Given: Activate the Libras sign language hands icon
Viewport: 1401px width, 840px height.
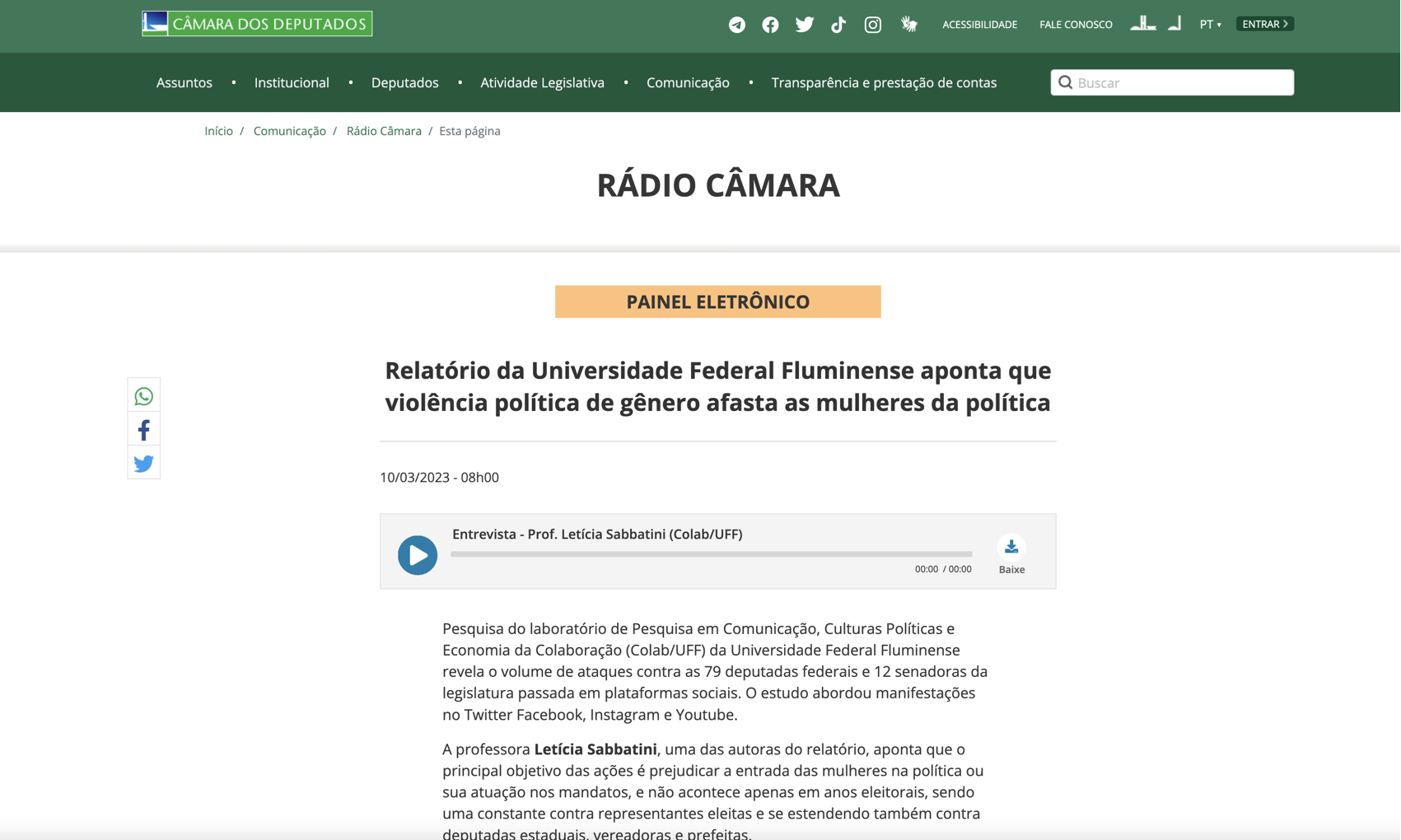Looking at the screenshot, I should pyautogui.click(x=909, y=25).
